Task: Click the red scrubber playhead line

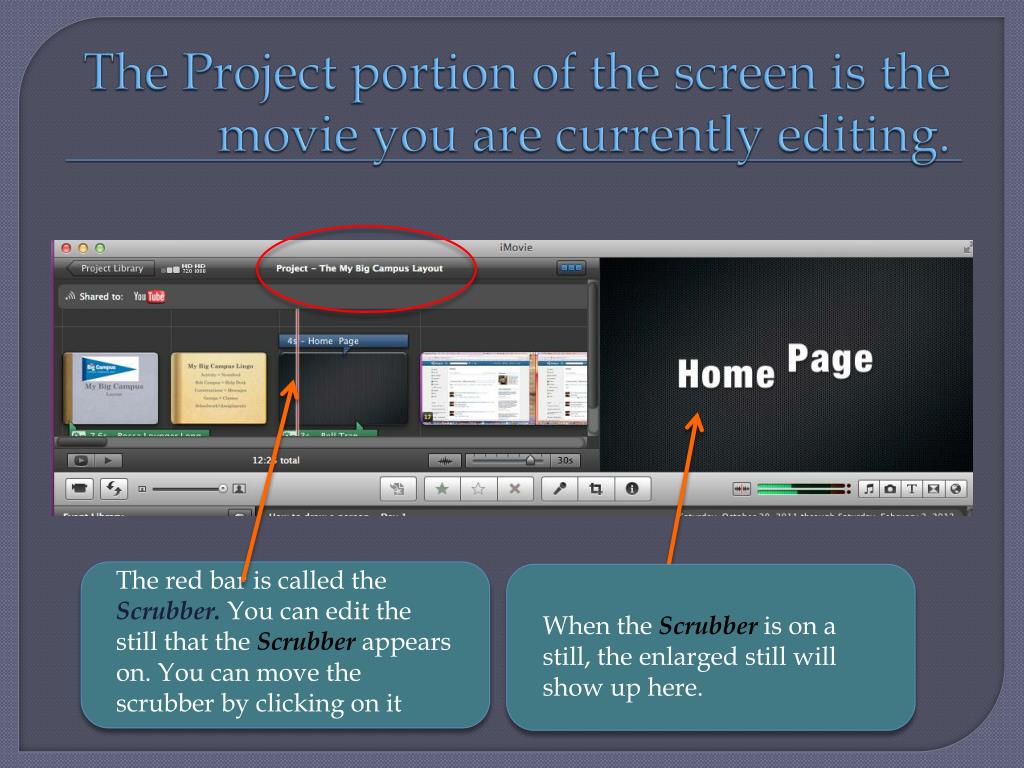Action: 297,372
